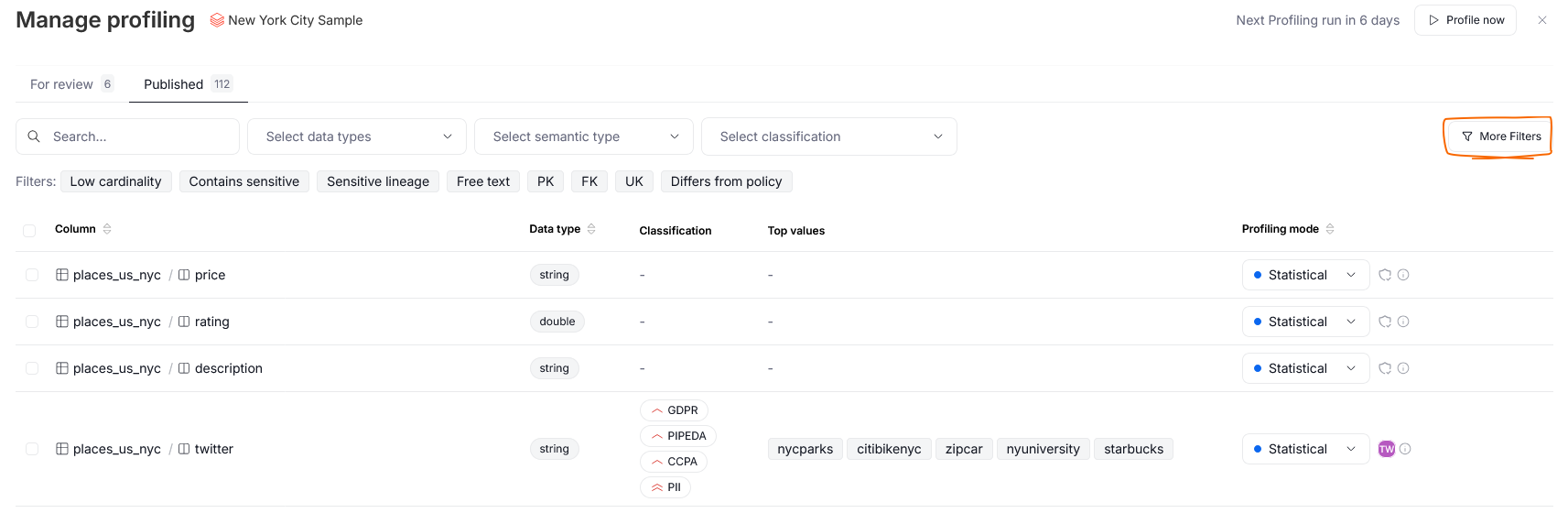The height and width of the screenshot is (513, 1568).
Task: Open the Select semantic type dropdown
Action: point(584,136)
